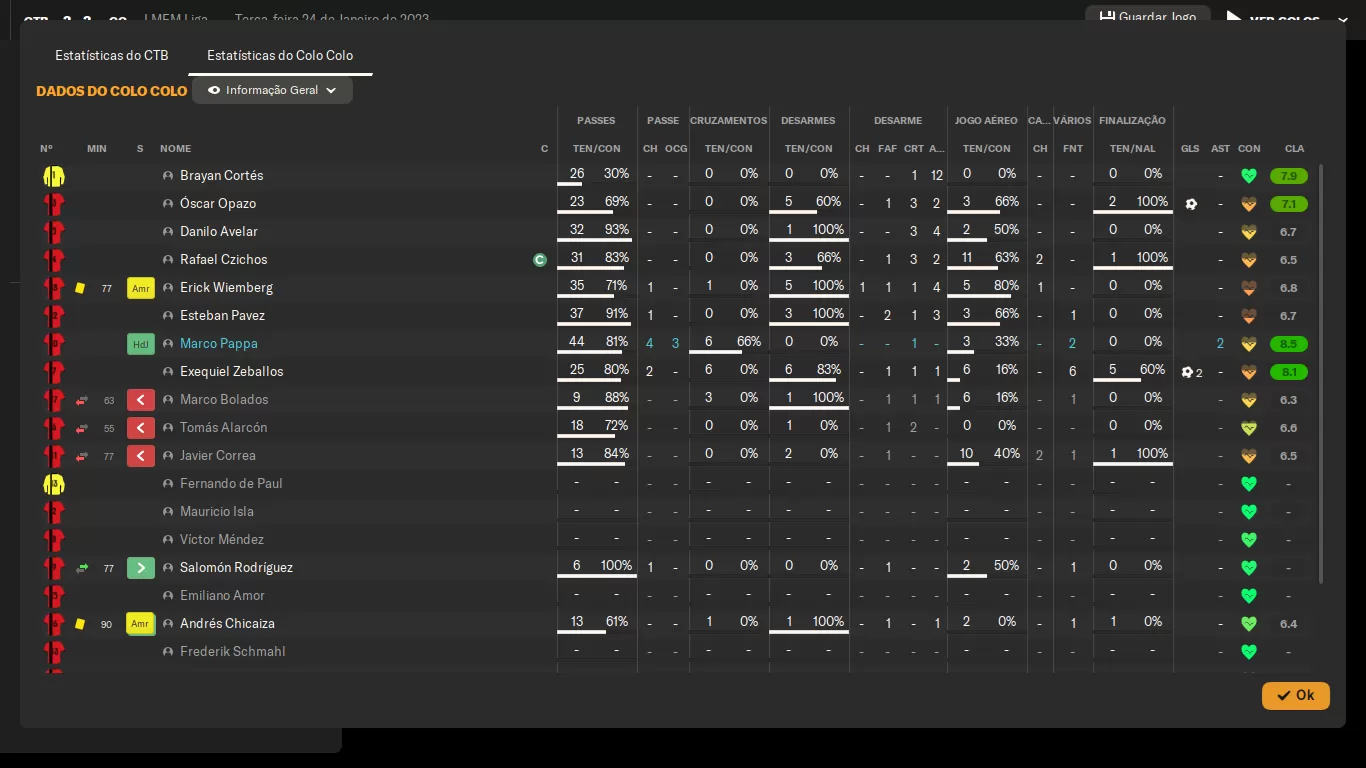Image resolution: width=1366 pixels, height=768 pixels.
Task: Open player Brayan Cortés
Action: click(x=222, y=175)
